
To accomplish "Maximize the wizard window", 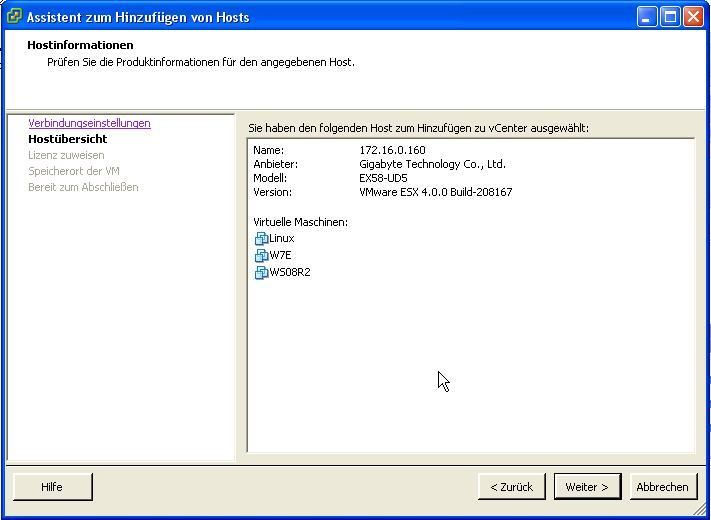I will click(670, 17).
